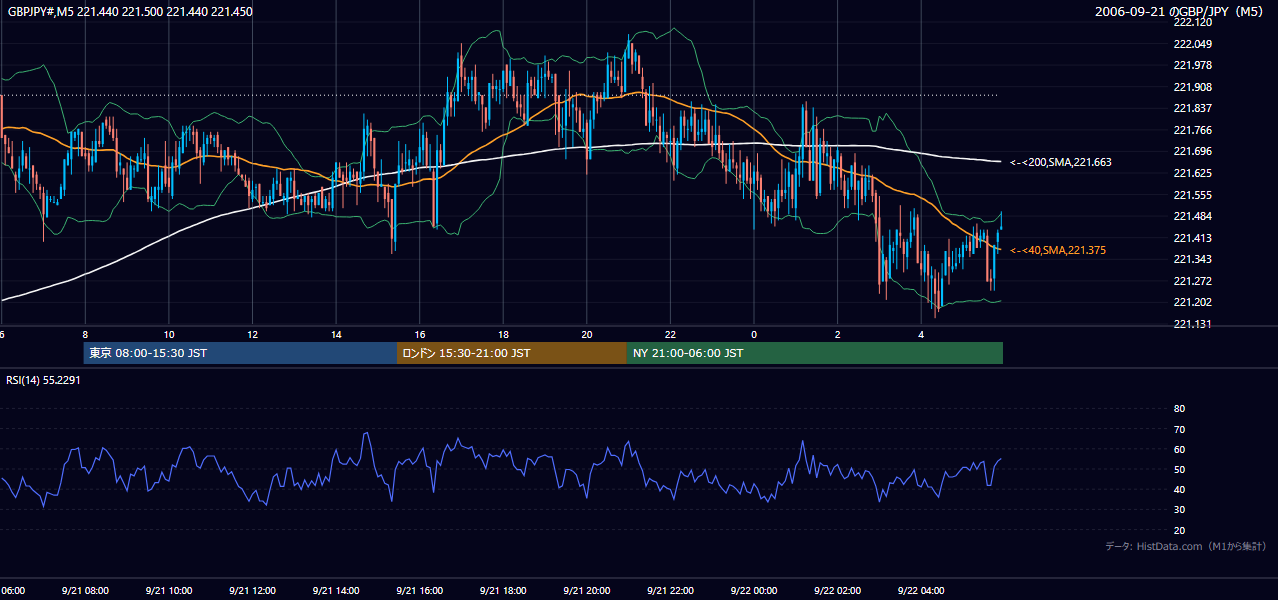Click the 221.908 price axis label
Screen dimensions: 1278x600
[x=1192, y=87]
